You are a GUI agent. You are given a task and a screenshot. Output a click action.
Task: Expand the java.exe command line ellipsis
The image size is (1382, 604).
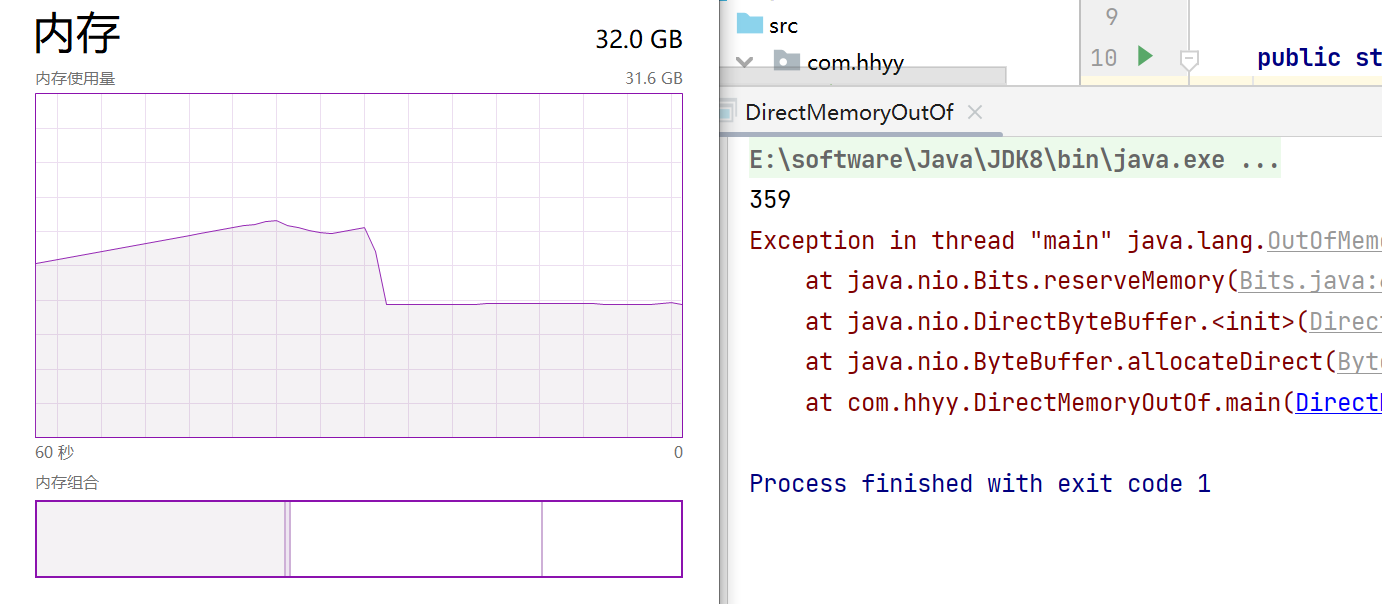(x=1260, y=160)
